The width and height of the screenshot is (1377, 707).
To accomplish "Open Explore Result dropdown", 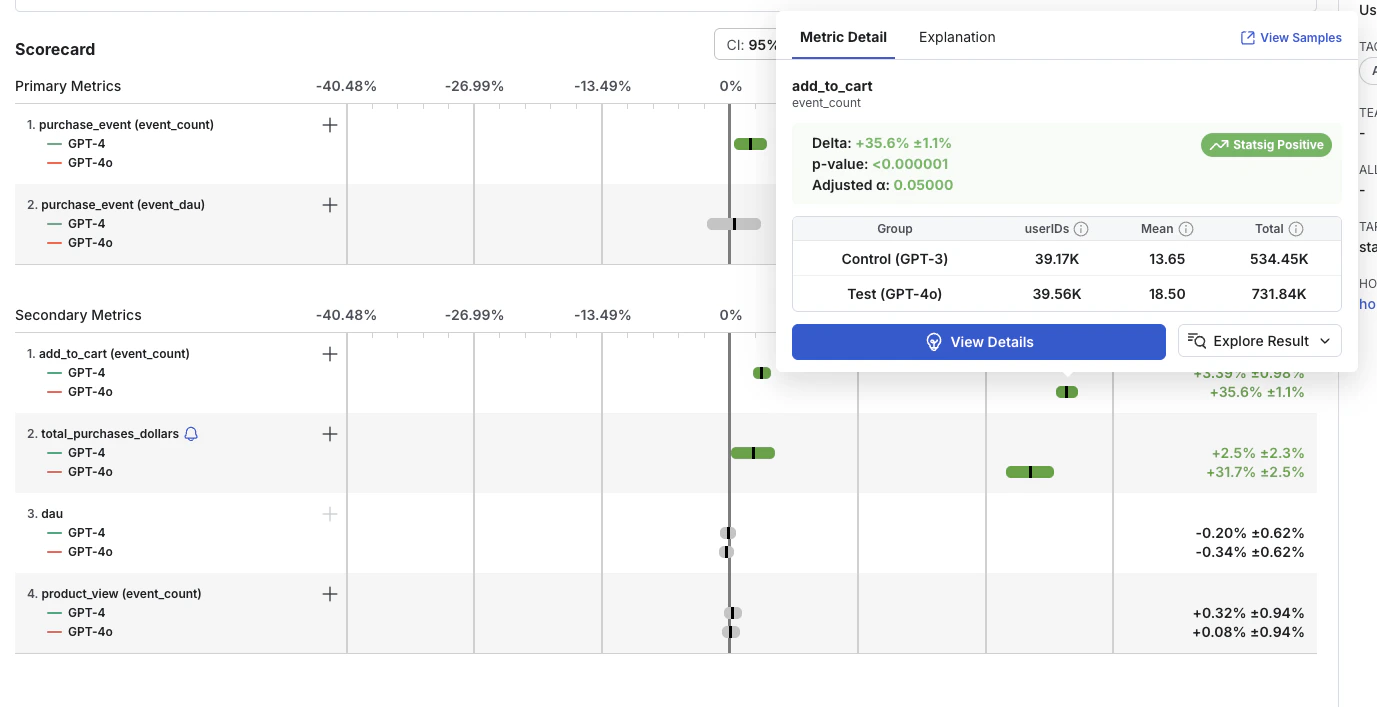I will pyautogui.click(x=1260, y=341).
